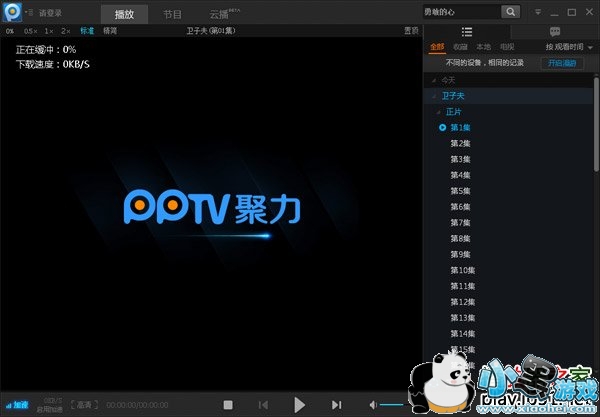Select episode 第7集
Screen dimensions: 600x417
tap(460, 223)
